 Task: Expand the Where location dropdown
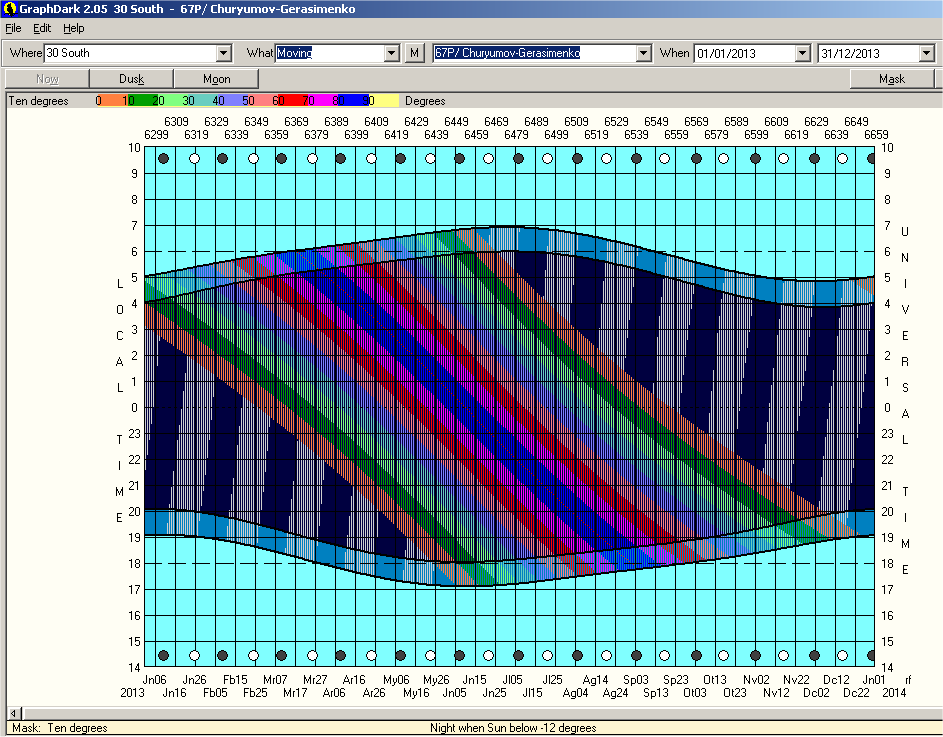tap(224, 53)
